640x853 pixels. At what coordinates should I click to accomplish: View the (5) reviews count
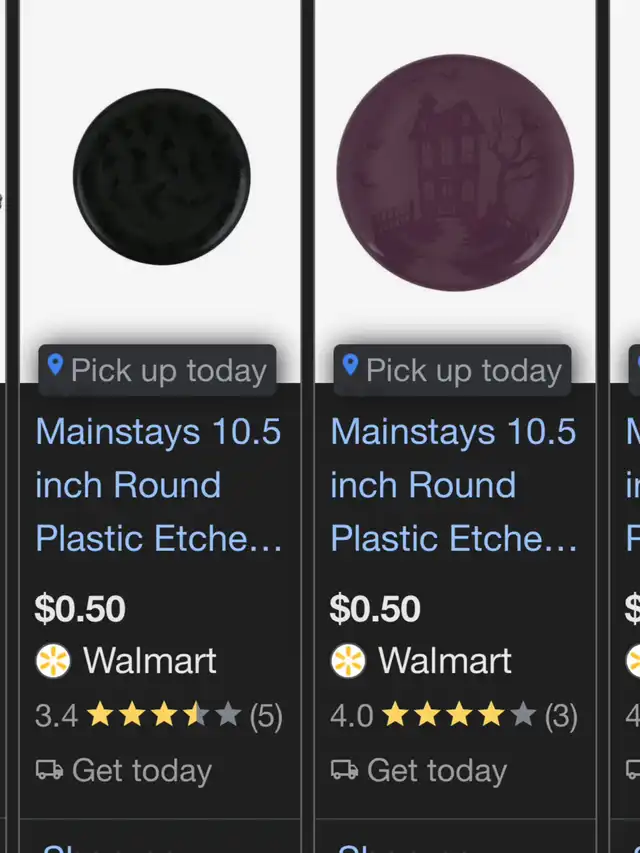pos(266,716)
